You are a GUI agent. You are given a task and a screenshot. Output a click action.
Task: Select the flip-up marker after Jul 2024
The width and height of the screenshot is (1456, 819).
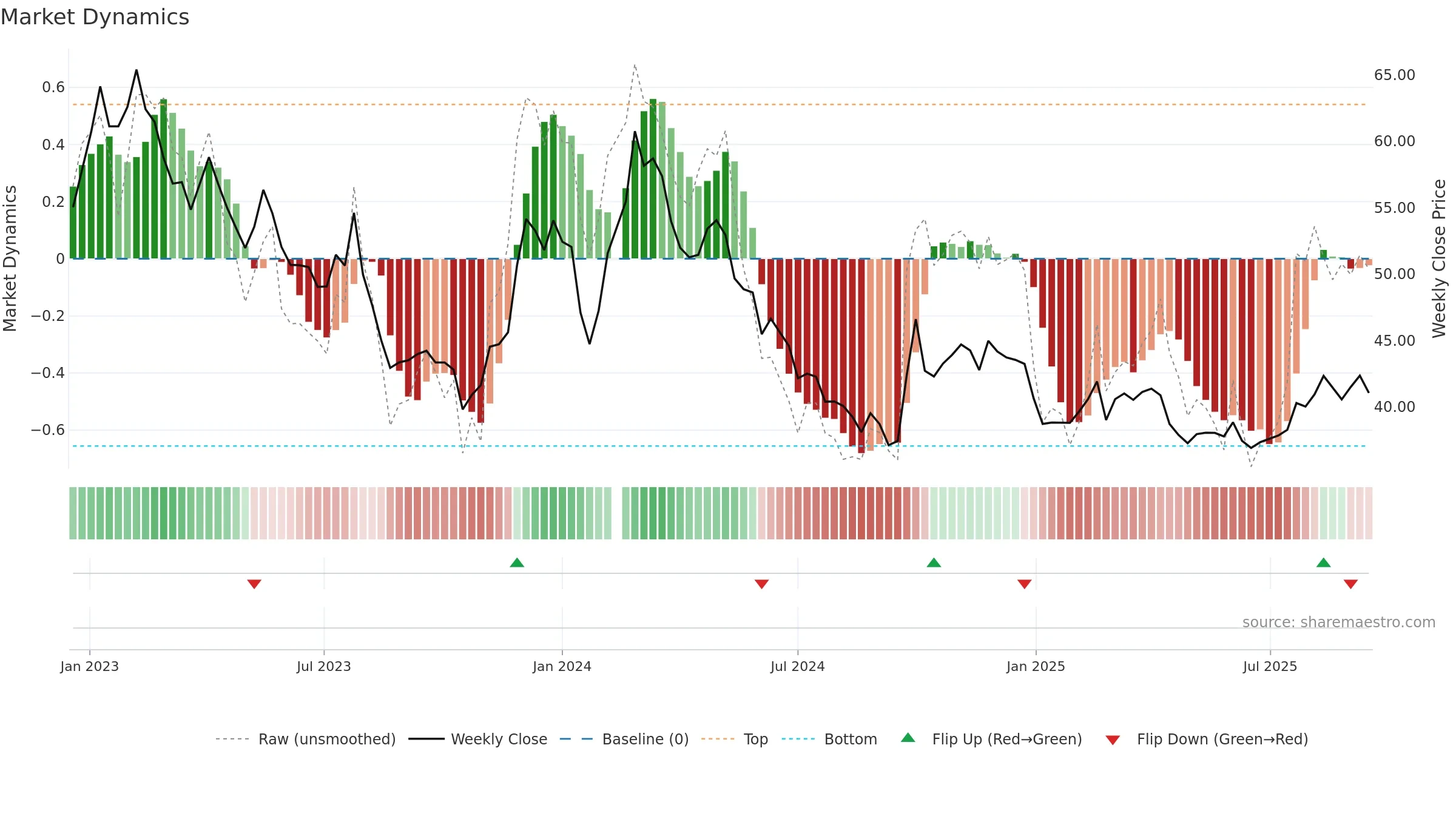click(x=934, y=562)
